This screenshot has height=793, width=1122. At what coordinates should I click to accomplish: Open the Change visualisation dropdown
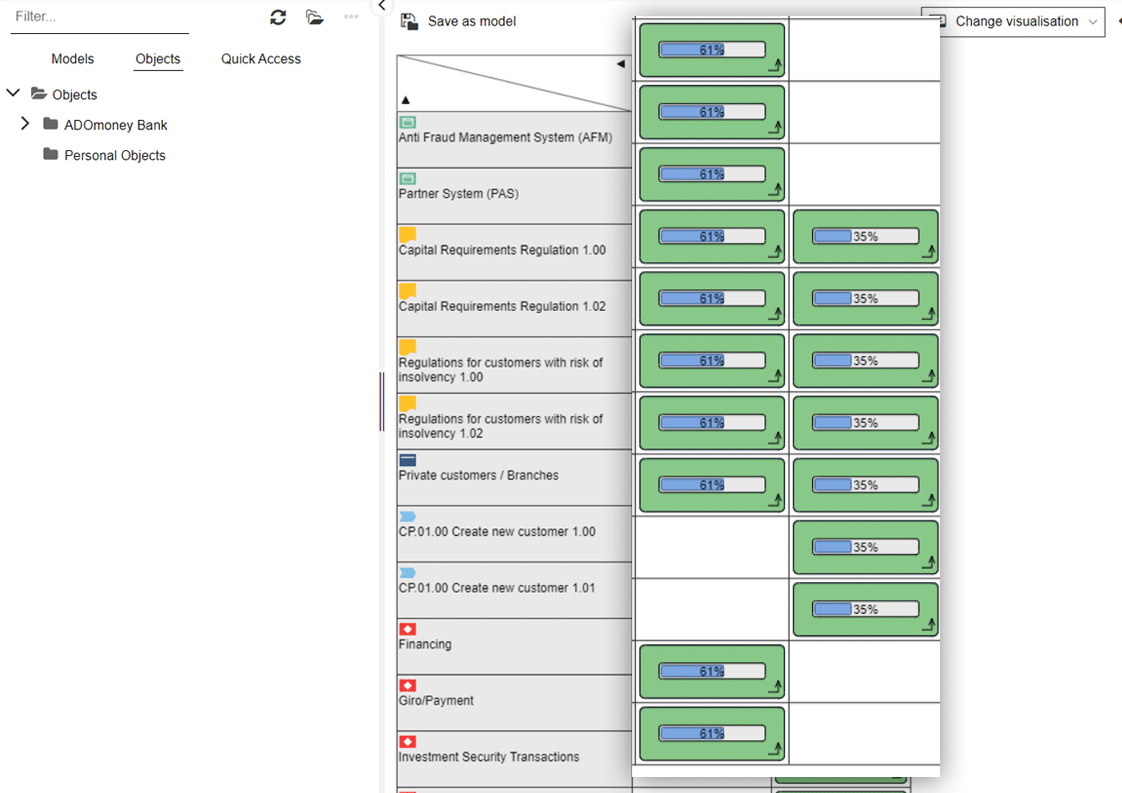(1013, 21)
